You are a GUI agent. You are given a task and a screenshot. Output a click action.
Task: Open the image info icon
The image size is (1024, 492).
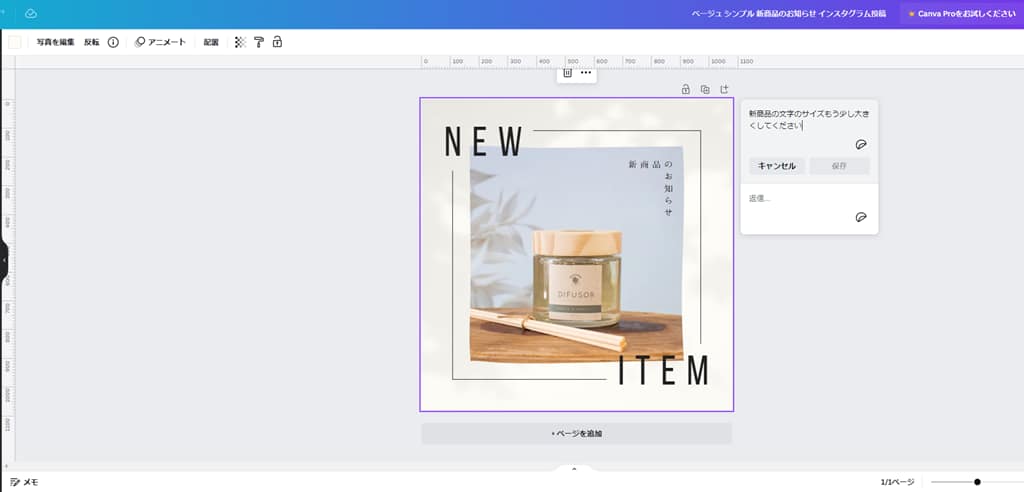(x=113, y=42)
